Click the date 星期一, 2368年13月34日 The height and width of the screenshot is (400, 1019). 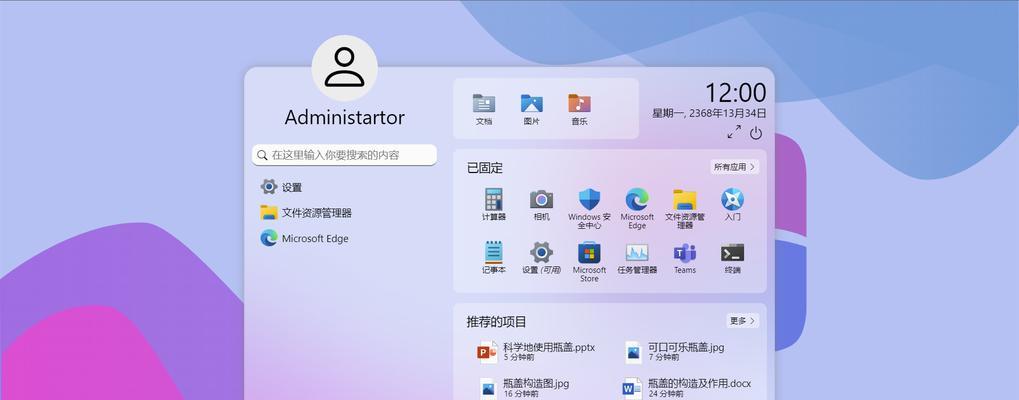(x=709, y=113)
